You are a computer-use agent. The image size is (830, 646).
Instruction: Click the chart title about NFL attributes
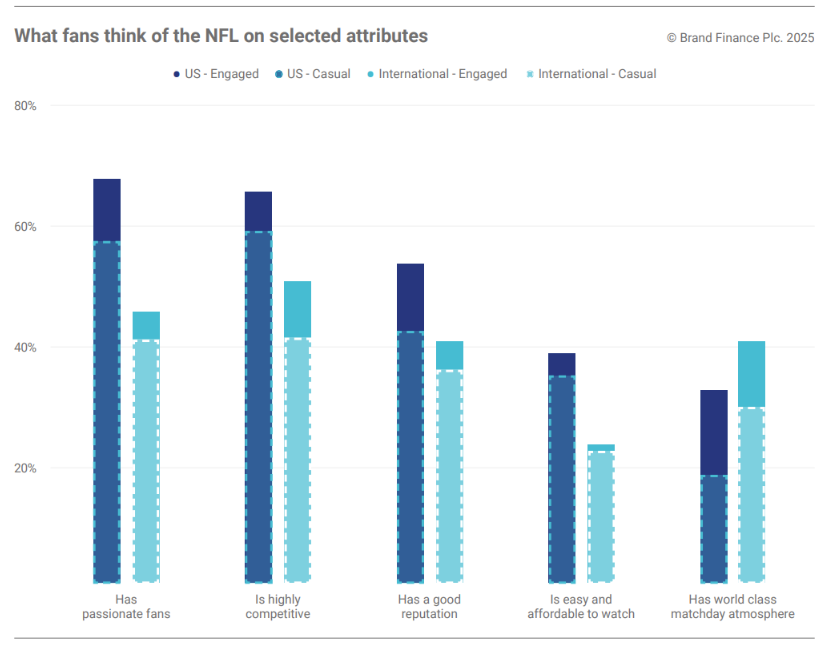coord(221,36)
